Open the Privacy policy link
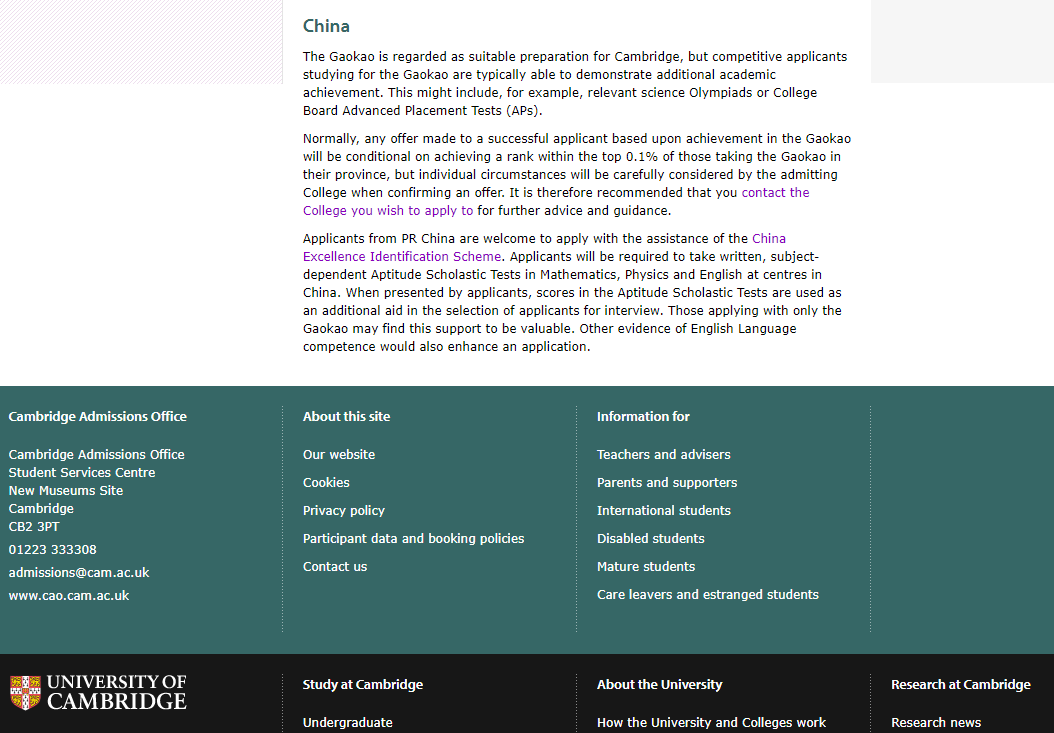Image resolution: width=1054 pixels, height=733 pixels. pyautogui.click(x=343, y=510)
